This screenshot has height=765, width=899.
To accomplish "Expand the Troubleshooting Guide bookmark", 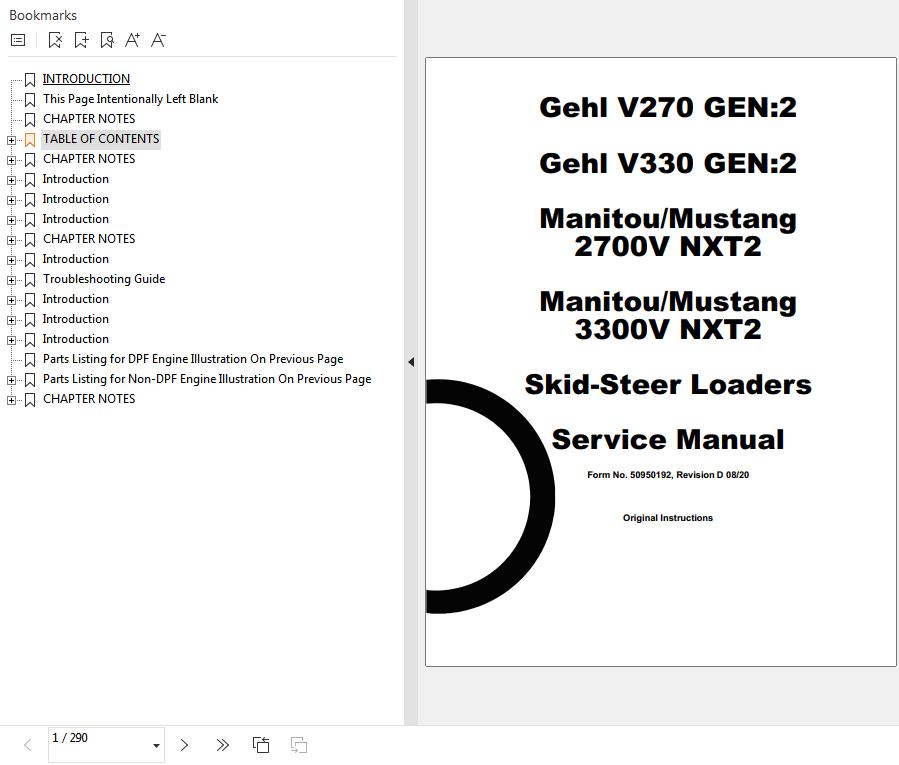I will point(11,280).
